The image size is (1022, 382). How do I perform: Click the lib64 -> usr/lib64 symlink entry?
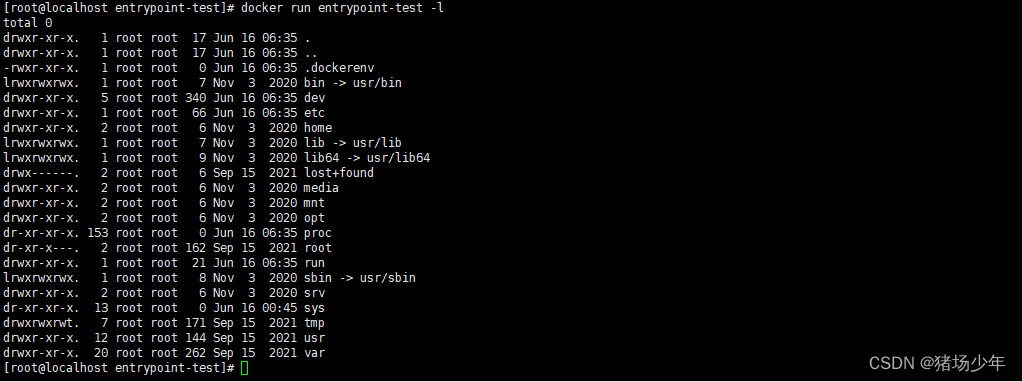(x=367, y=158)
